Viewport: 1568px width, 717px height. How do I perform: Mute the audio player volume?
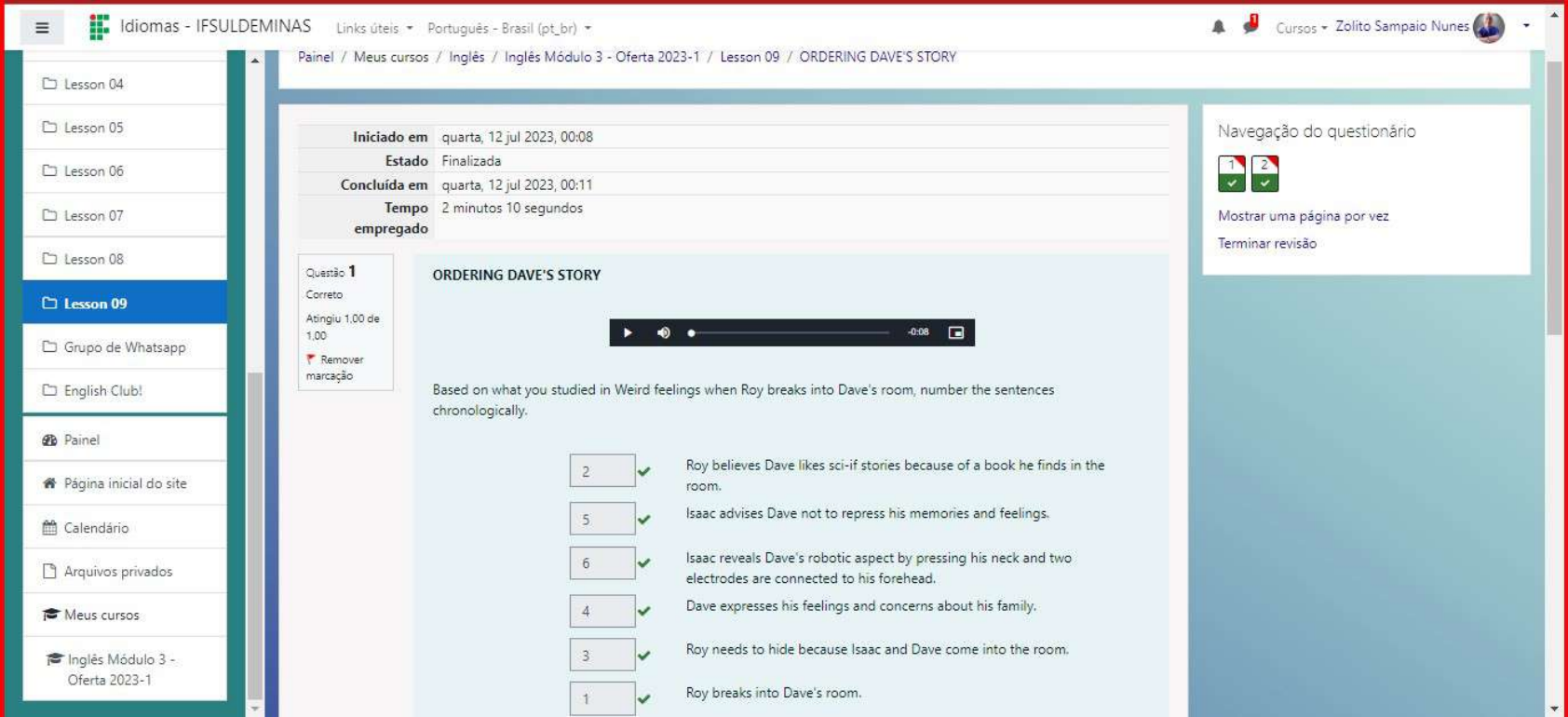pos(663,332)
